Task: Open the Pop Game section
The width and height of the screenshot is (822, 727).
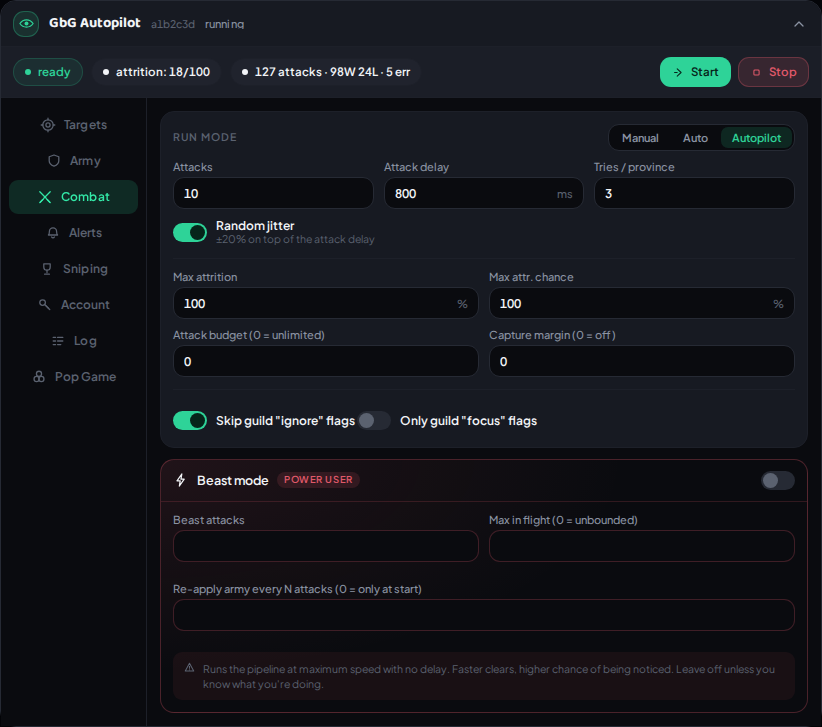Action: point(73,377)
